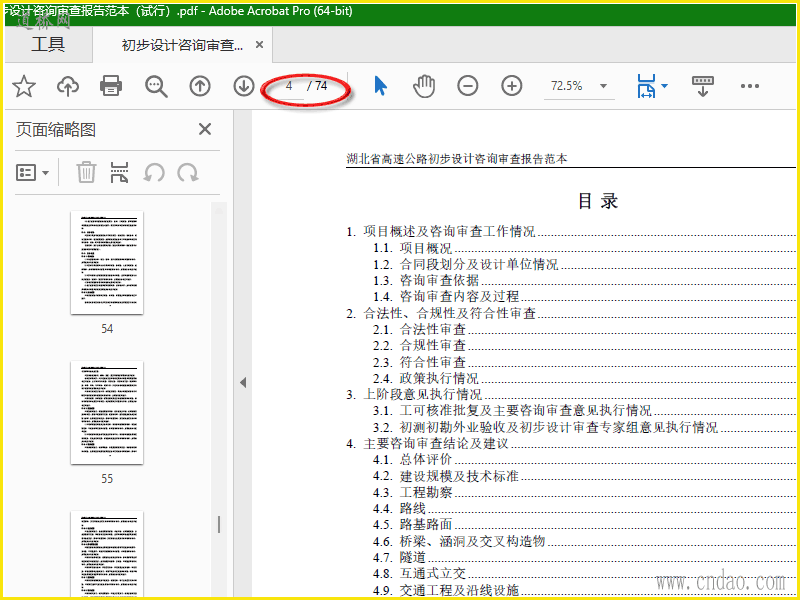Open the thumbnail options menu dropdown

[x=33, y=172]
